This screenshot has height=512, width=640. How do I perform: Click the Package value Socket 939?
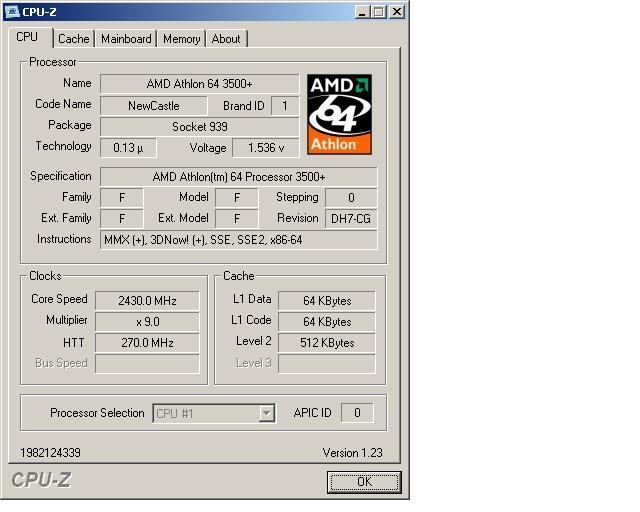(x=200, y=127)
